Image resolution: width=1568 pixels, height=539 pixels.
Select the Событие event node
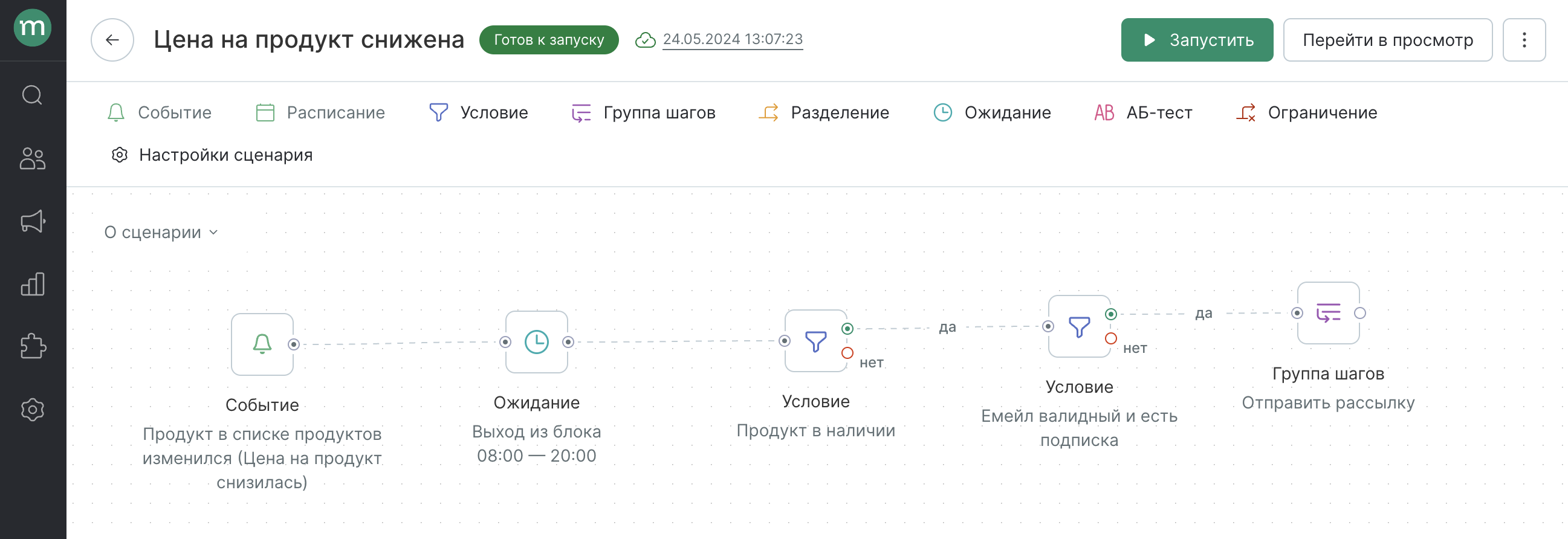point(262,344)
